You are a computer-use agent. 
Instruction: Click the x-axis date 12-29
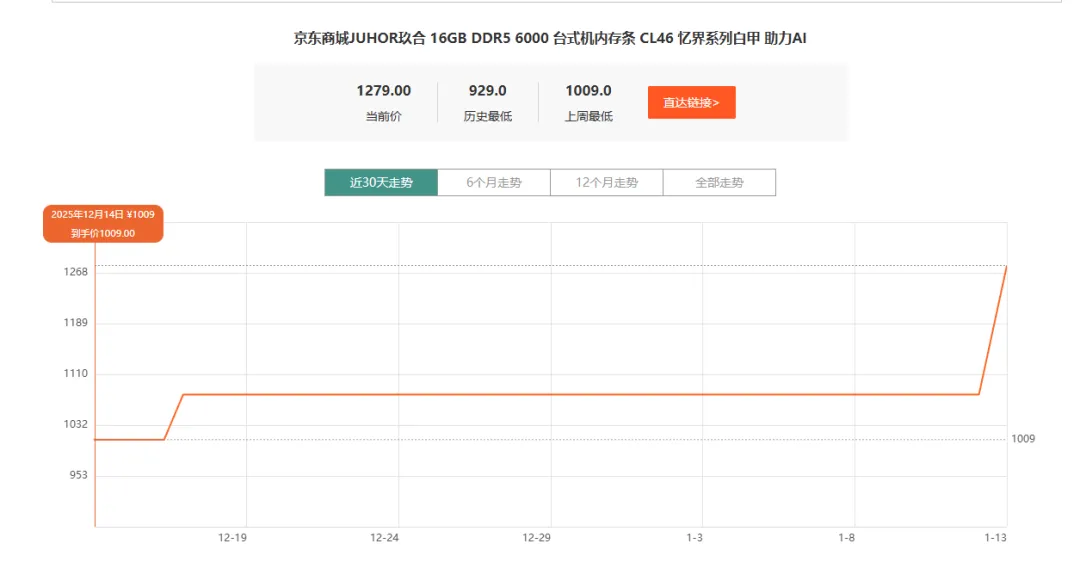tap(537, 538)
